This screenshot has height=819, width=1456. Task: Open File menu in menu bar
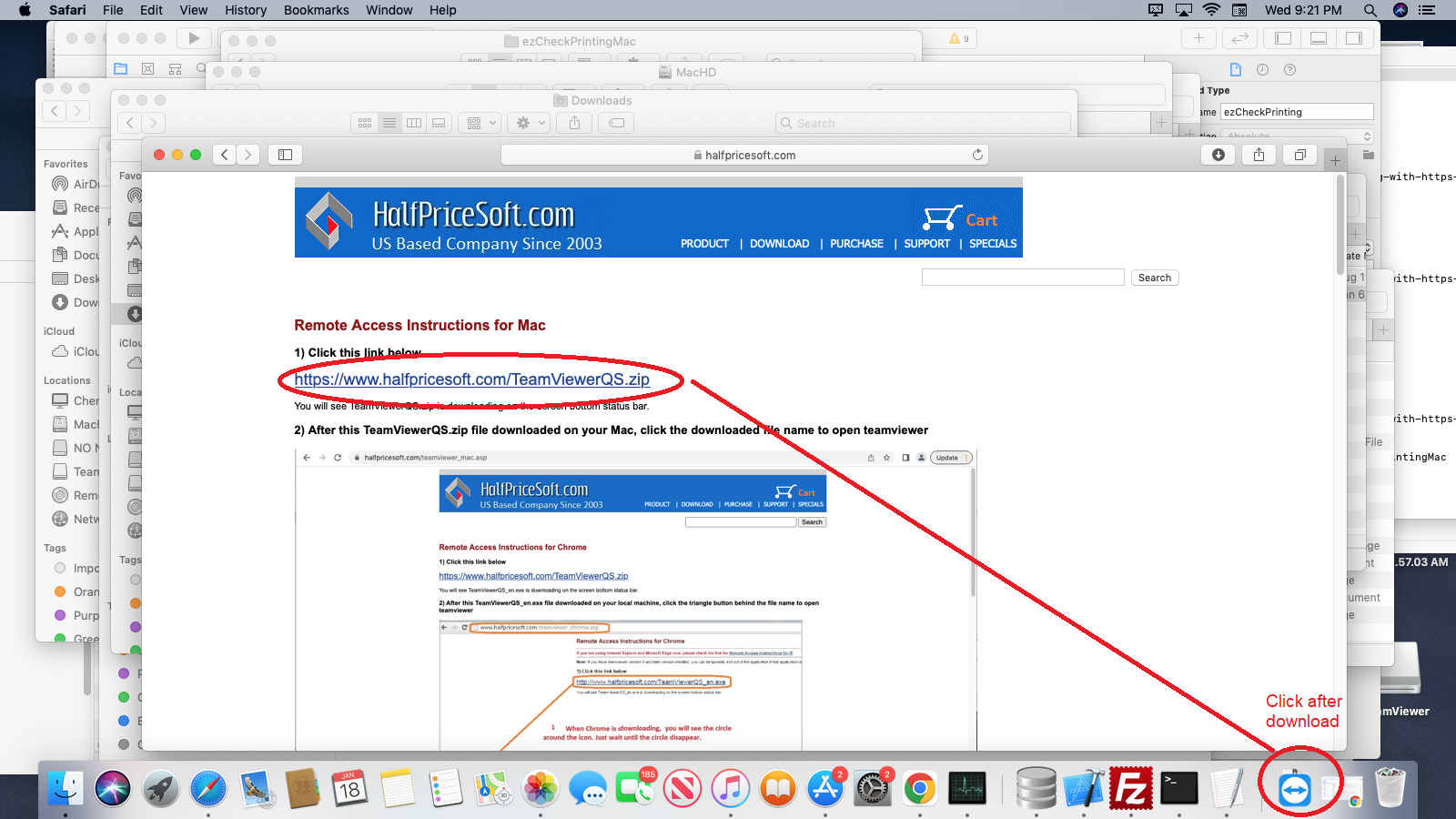pyautogui.click(x=113, y=10)
